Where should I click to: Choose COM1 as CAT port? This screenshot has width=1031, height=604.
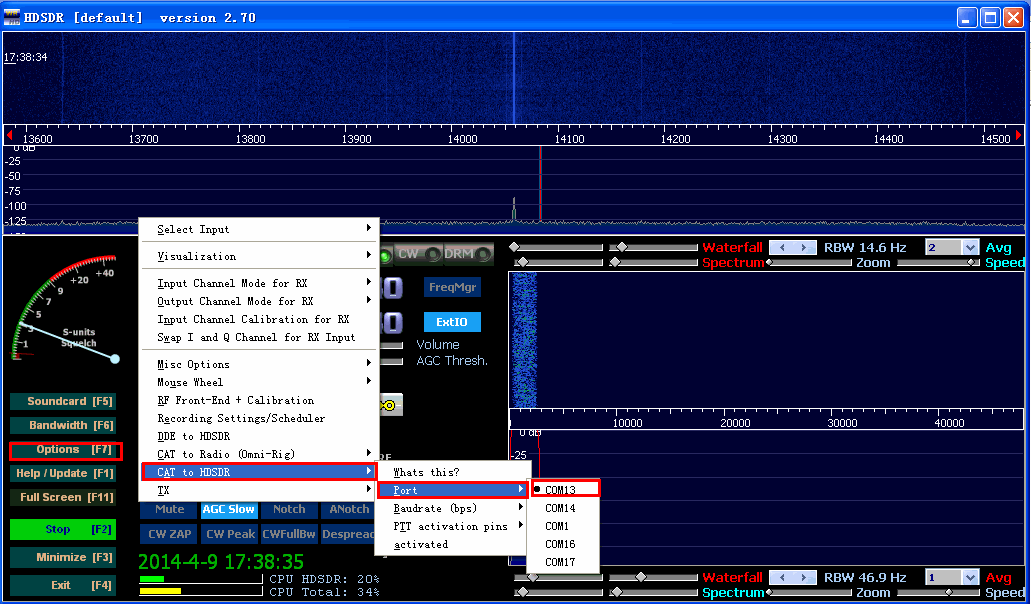tap(564, 526)
